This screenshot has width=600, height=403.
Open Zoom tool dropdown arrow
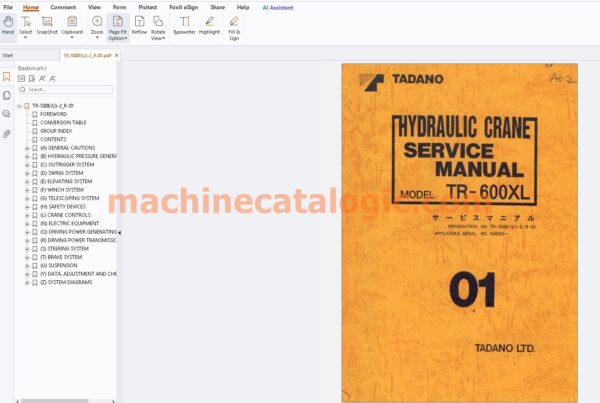97,38
